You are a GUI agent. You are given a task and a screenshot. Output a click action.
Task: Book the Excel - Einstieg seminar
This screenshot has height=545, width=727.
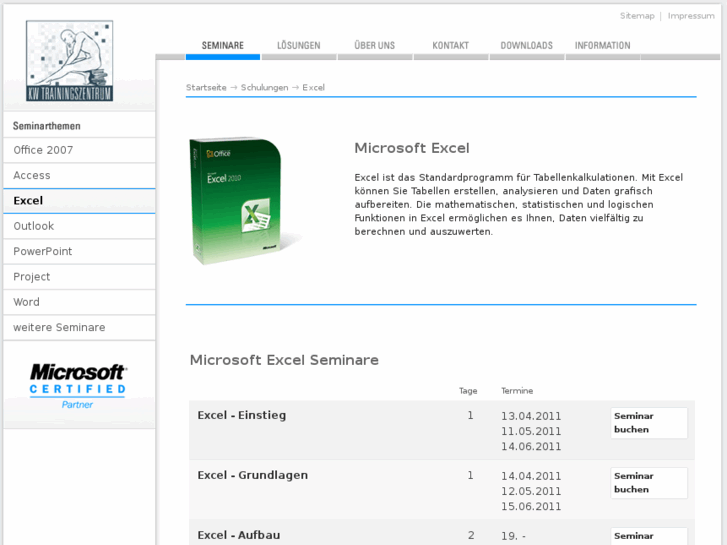pyautogui.click(x=648, y=423)
